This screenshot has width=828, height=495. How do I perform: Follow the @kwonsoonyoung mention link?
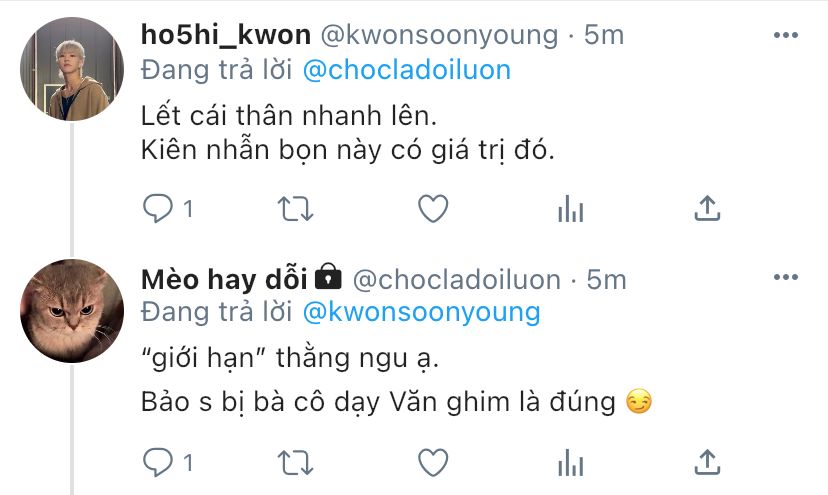(421, 312)
